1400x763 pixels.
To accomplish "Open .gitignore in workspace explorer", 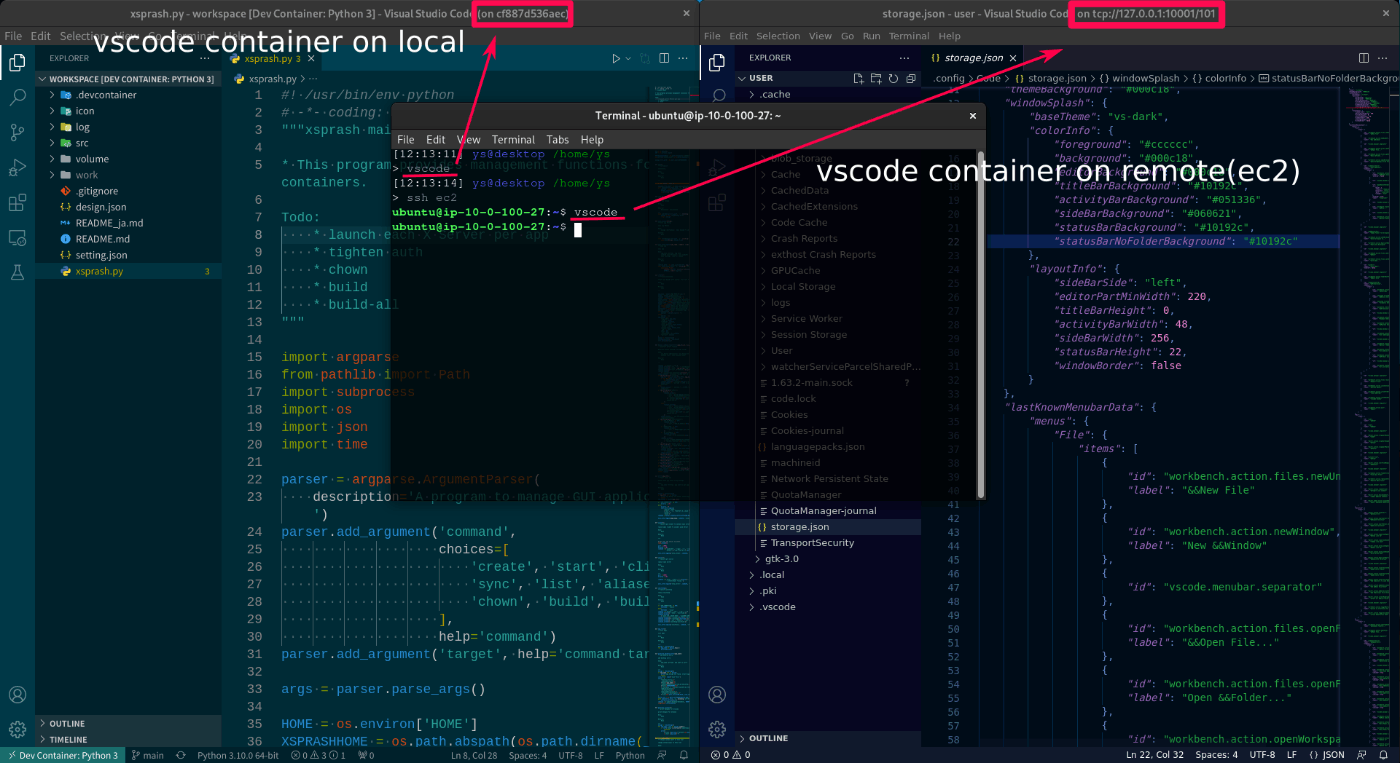I will (129, 191).
